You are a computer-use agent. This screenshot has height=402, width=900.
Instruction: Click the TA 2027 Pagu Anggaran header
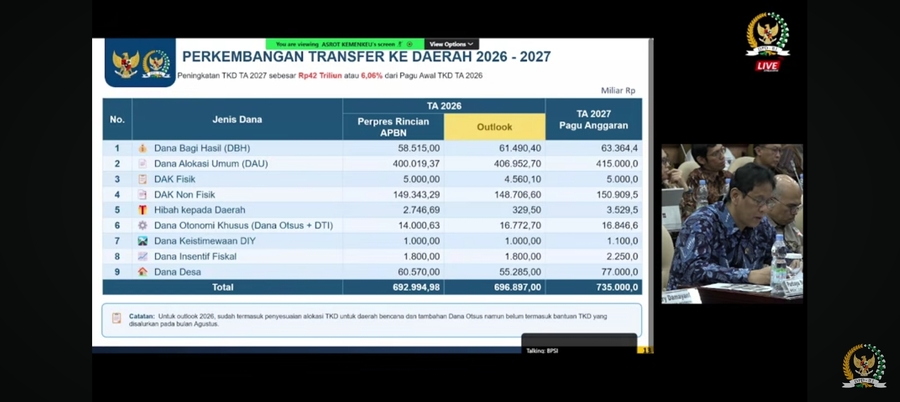[593, 119]
